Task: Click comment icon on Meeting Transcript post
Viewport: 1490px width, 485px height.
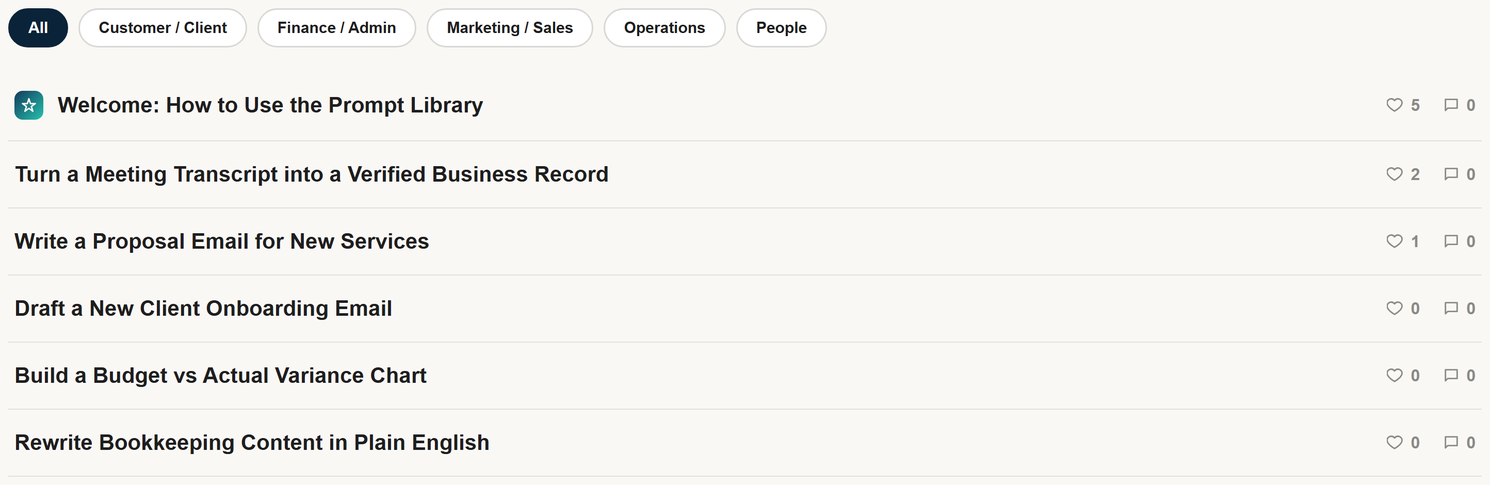Action: [x=1451, y=174]
